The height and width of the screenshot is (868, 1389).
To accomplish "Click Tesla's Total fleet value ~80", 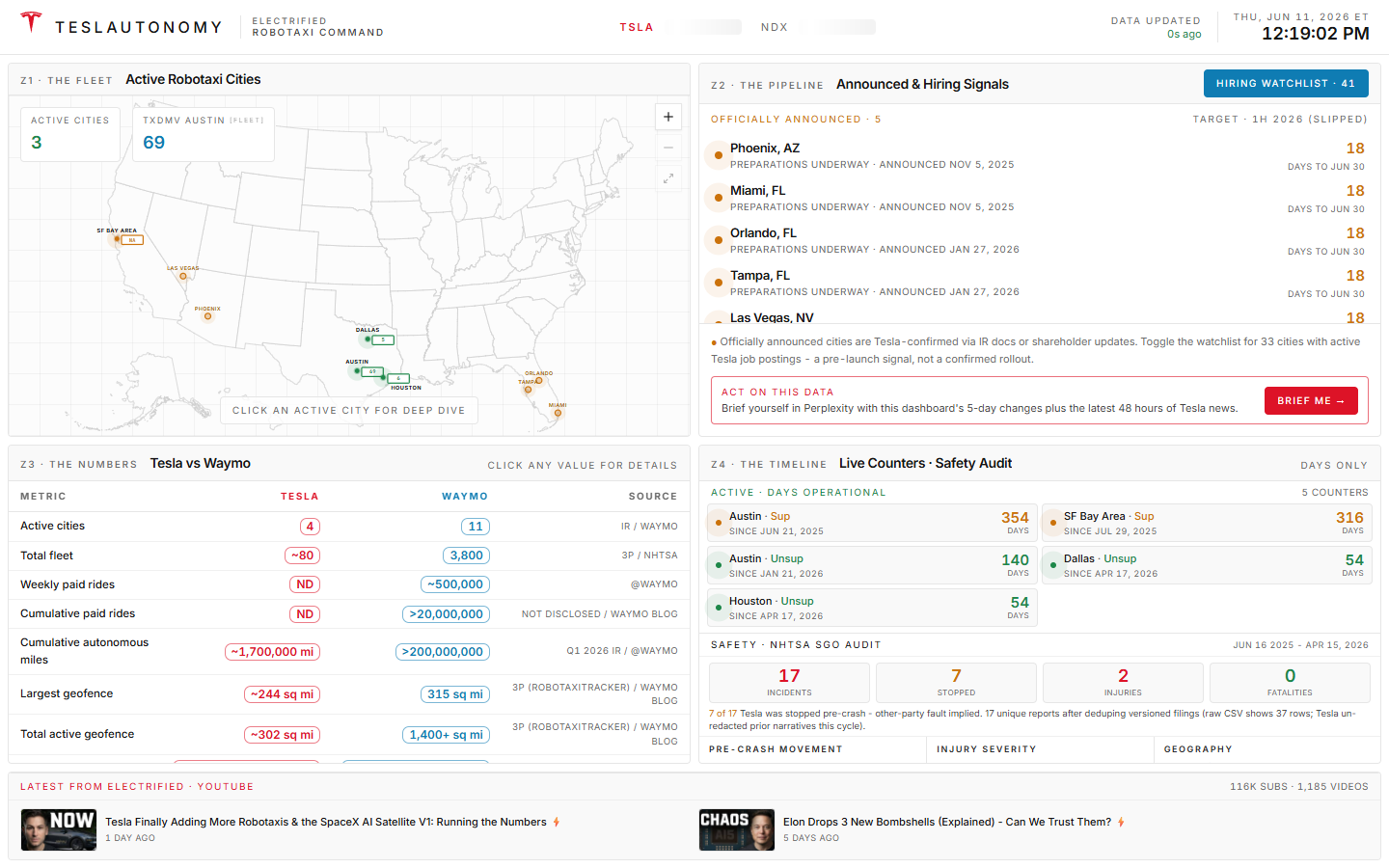I will [x=303, y=556].
